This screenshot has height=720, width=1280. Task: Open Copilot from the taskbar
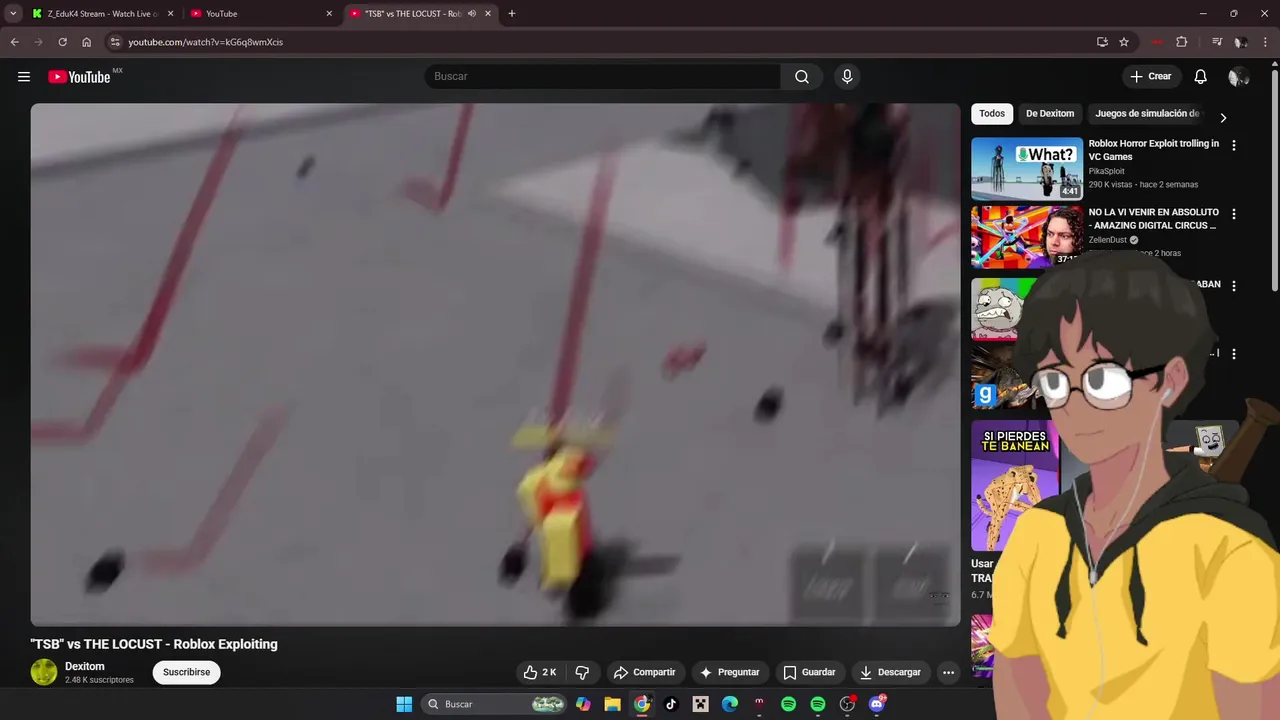pyautogui.click(x=583, y=704)
